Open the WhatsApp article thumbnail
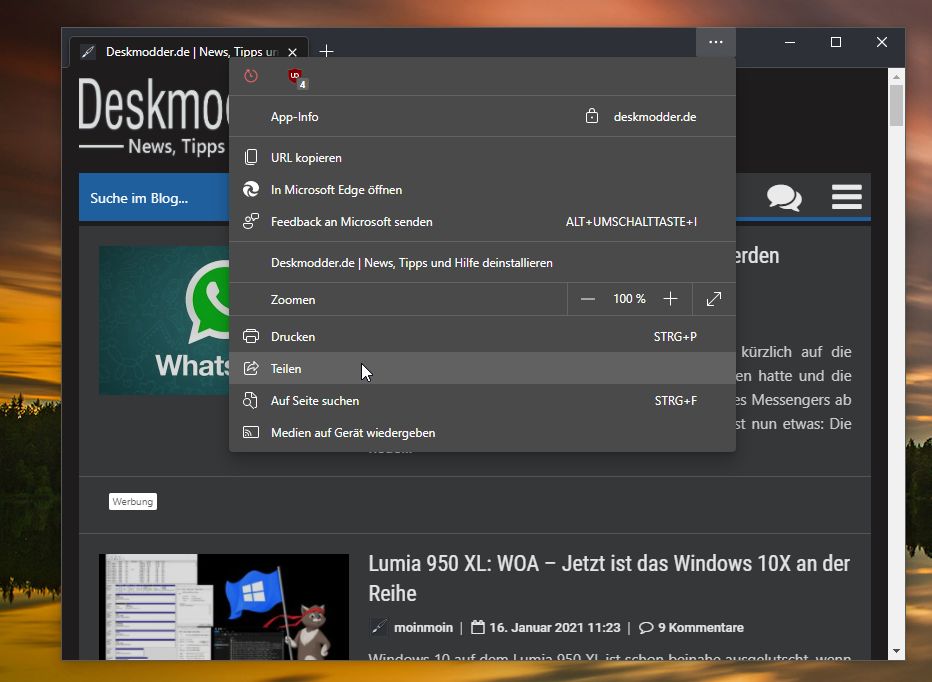Screen dimensions: 932x682 165,320
